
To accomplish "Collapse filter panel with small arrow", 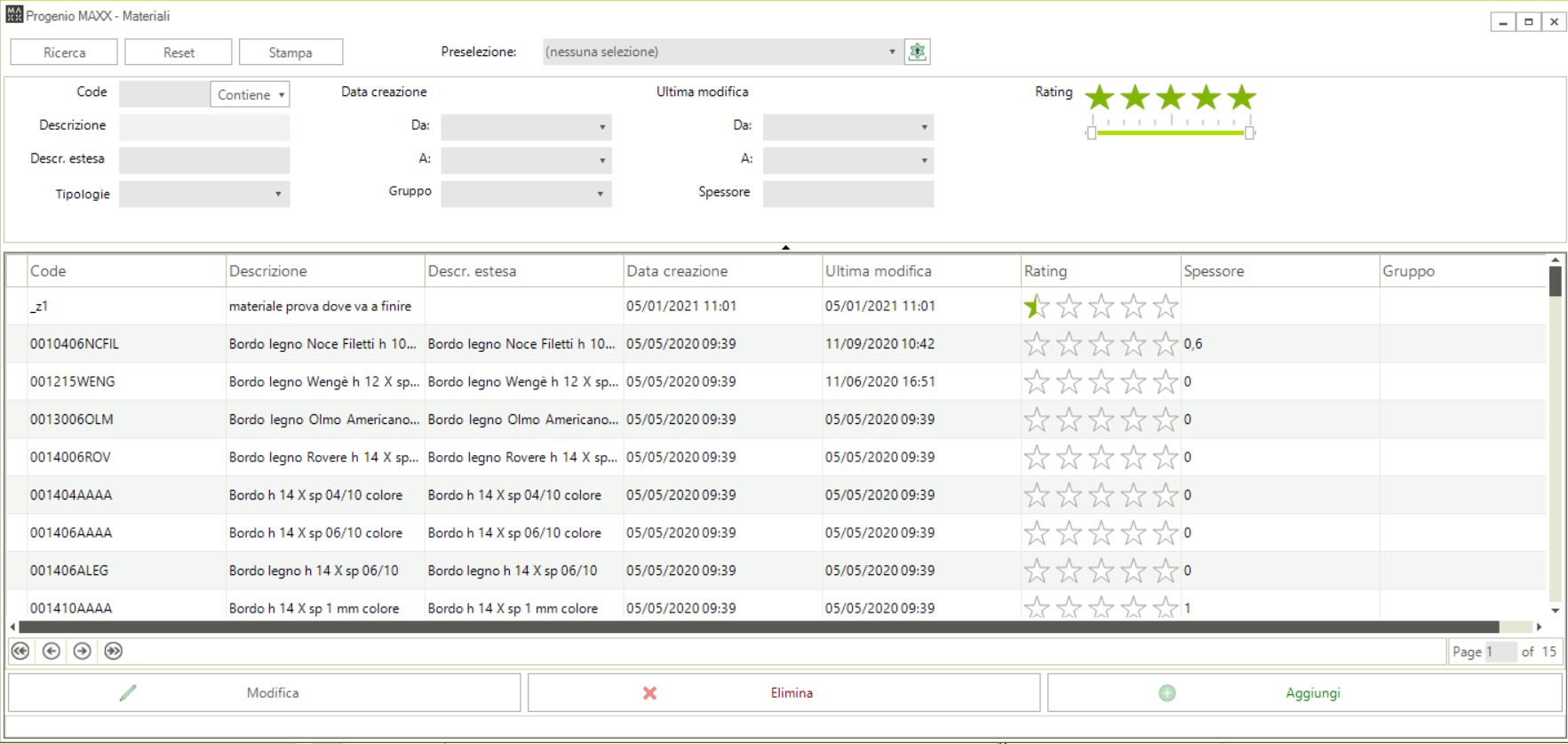I will coord(785,247).
